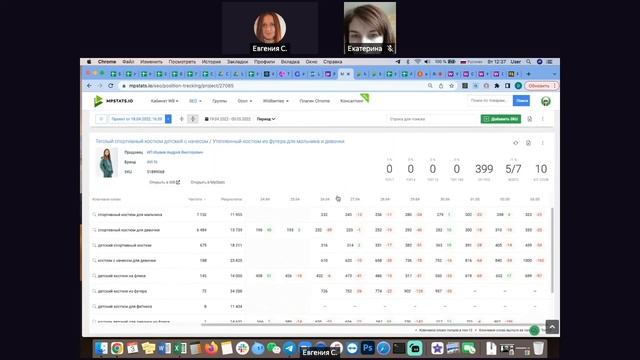Expand the Ozon navigation dropdown

pyautogui.click(x=245, y=101)
